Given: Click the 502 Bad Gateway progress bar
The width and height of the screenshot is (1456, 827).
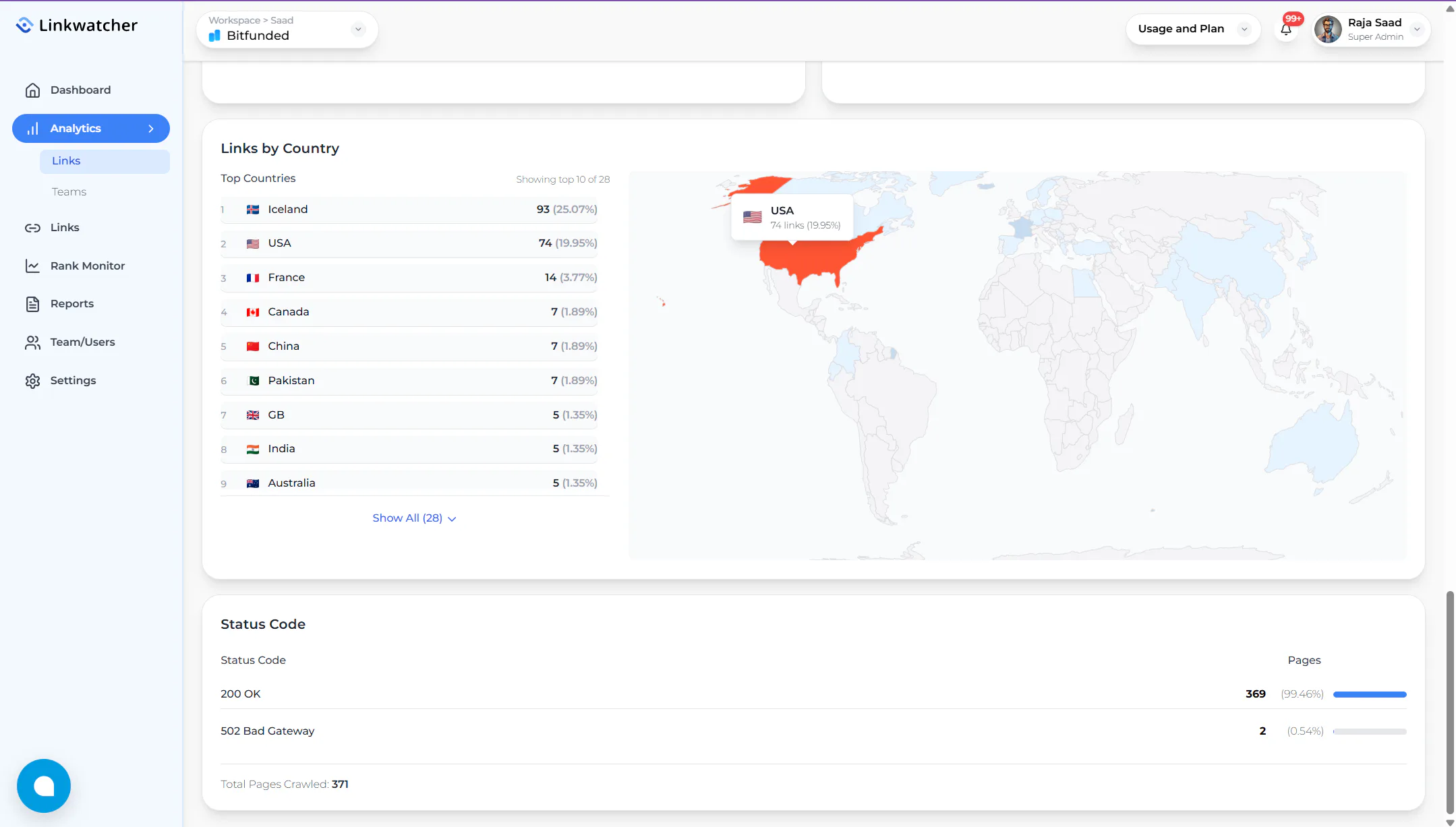Looking at the screenshot, I should coord(1370,731).
